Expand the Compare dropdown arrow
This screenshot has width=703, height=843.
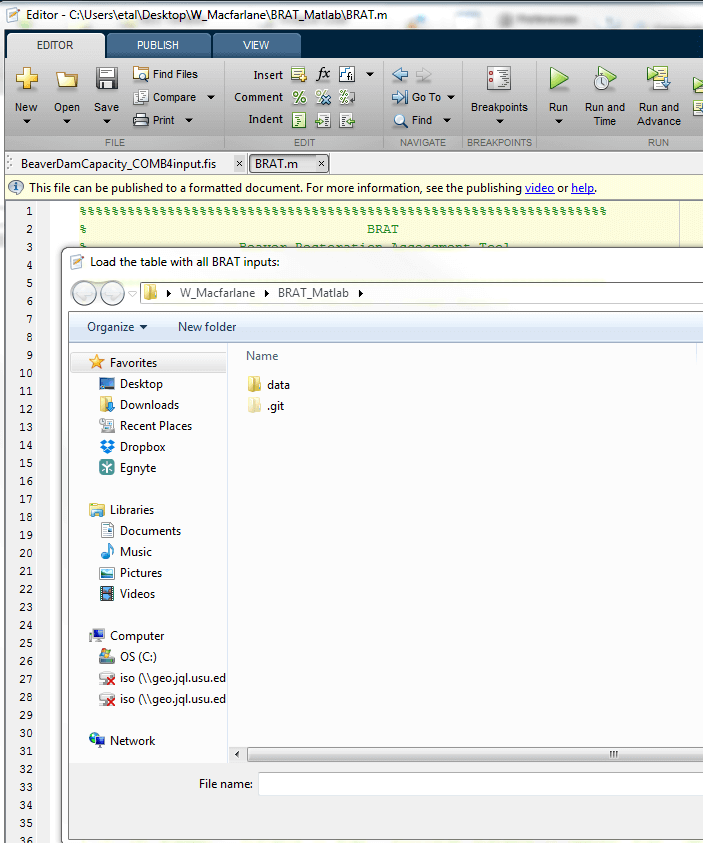(x=211, y=97)
